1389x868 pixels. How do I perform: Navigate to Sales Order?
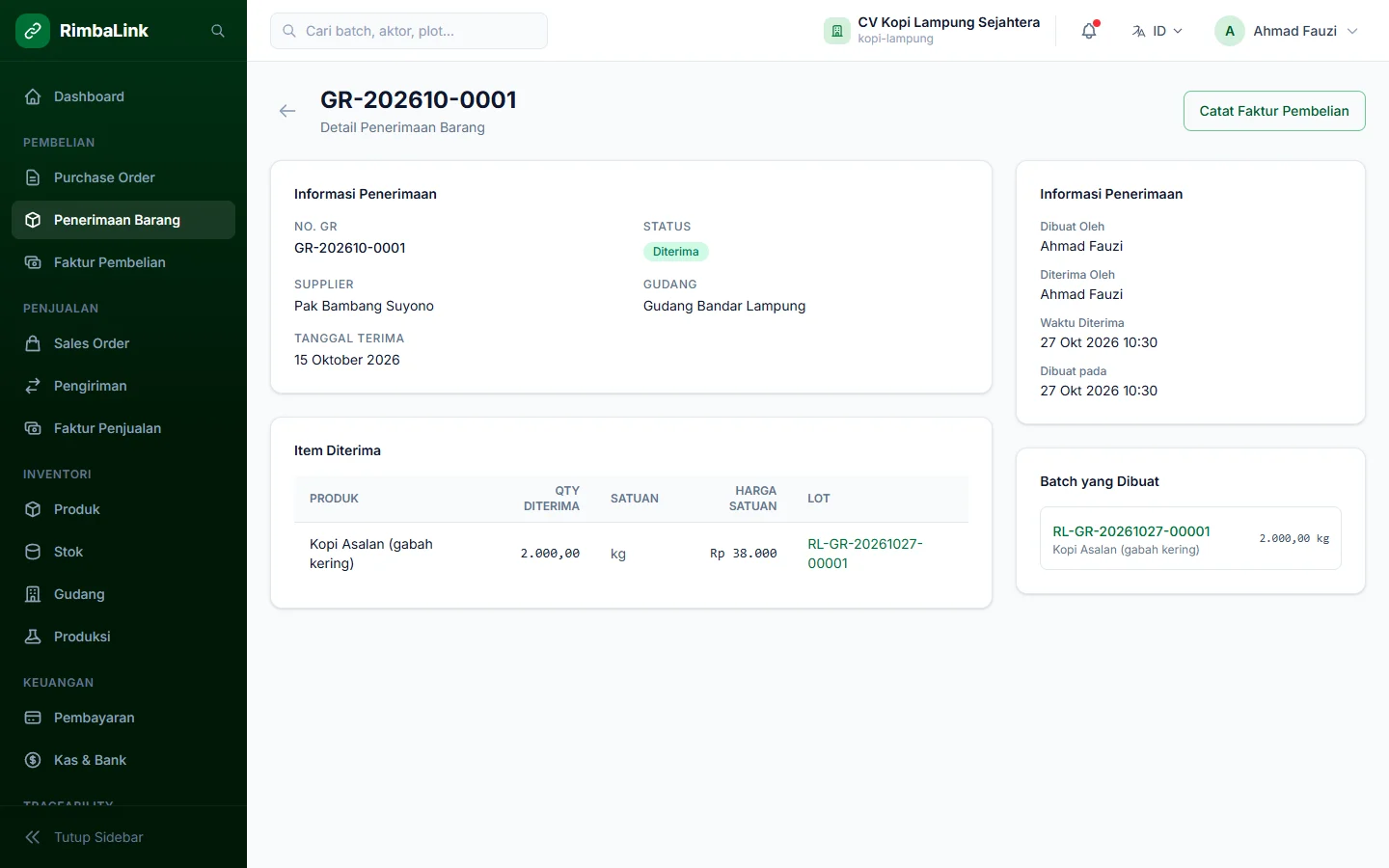coord(123,343)
